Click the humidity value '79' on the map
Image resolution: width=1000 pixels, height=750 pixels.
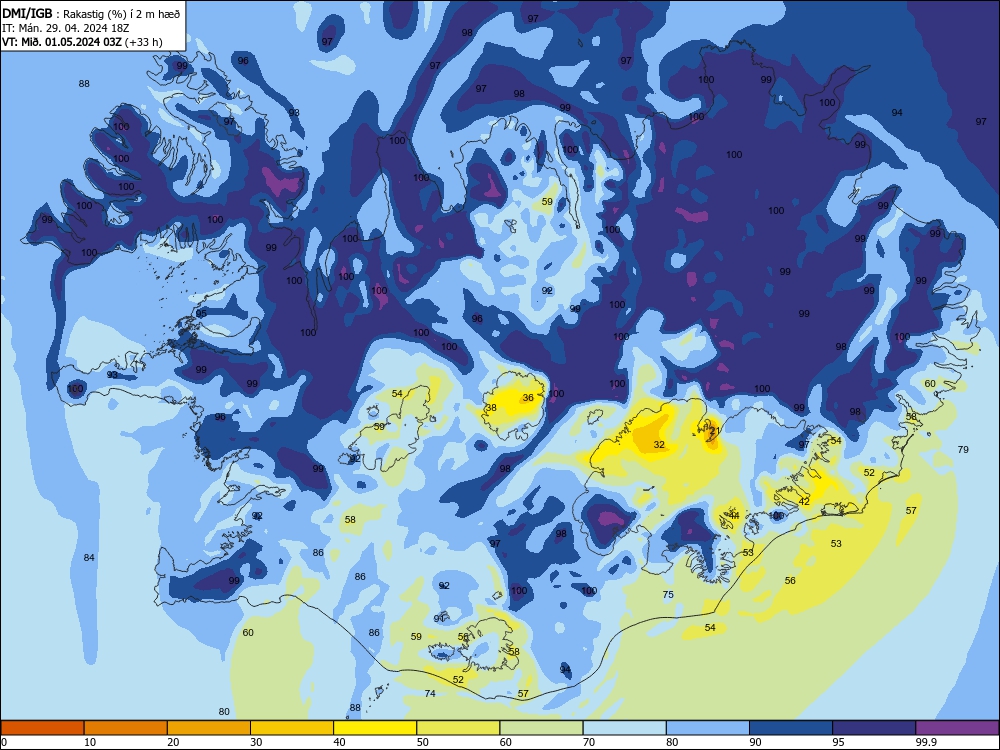pyautogui.click(x=963, y=450)
